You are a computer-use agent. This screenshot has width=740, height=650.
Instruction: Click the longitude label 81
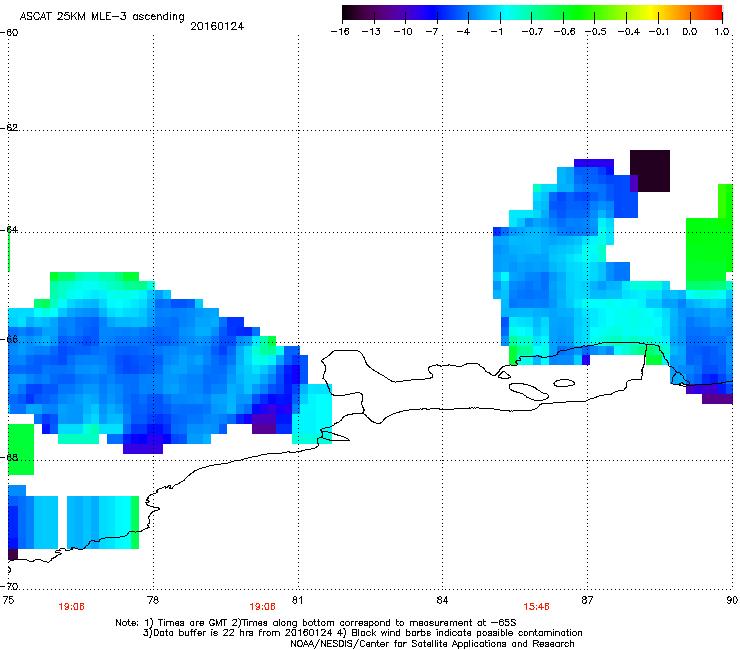[x=297, y=600]
